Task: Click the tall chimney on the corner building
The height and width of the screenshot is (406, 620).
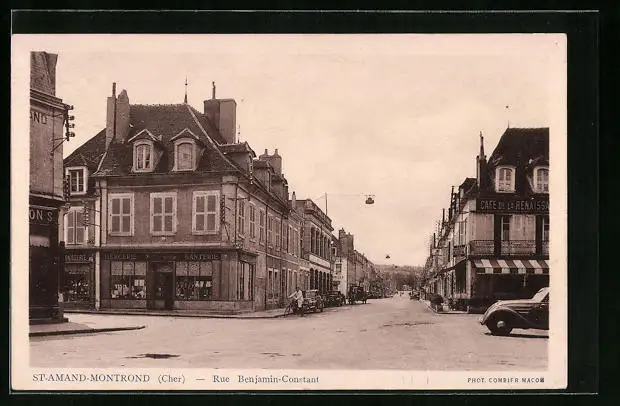Action: coord(220,117)
